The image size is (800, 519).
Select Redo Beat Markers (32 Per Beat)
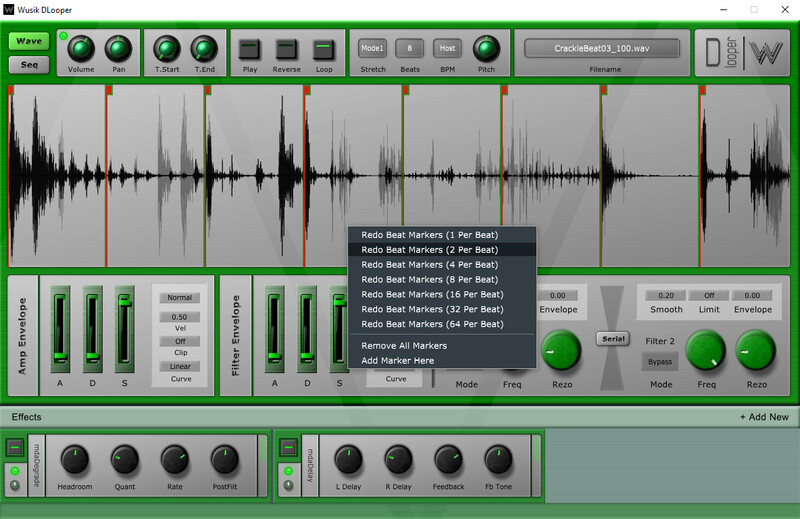(442, 309)
